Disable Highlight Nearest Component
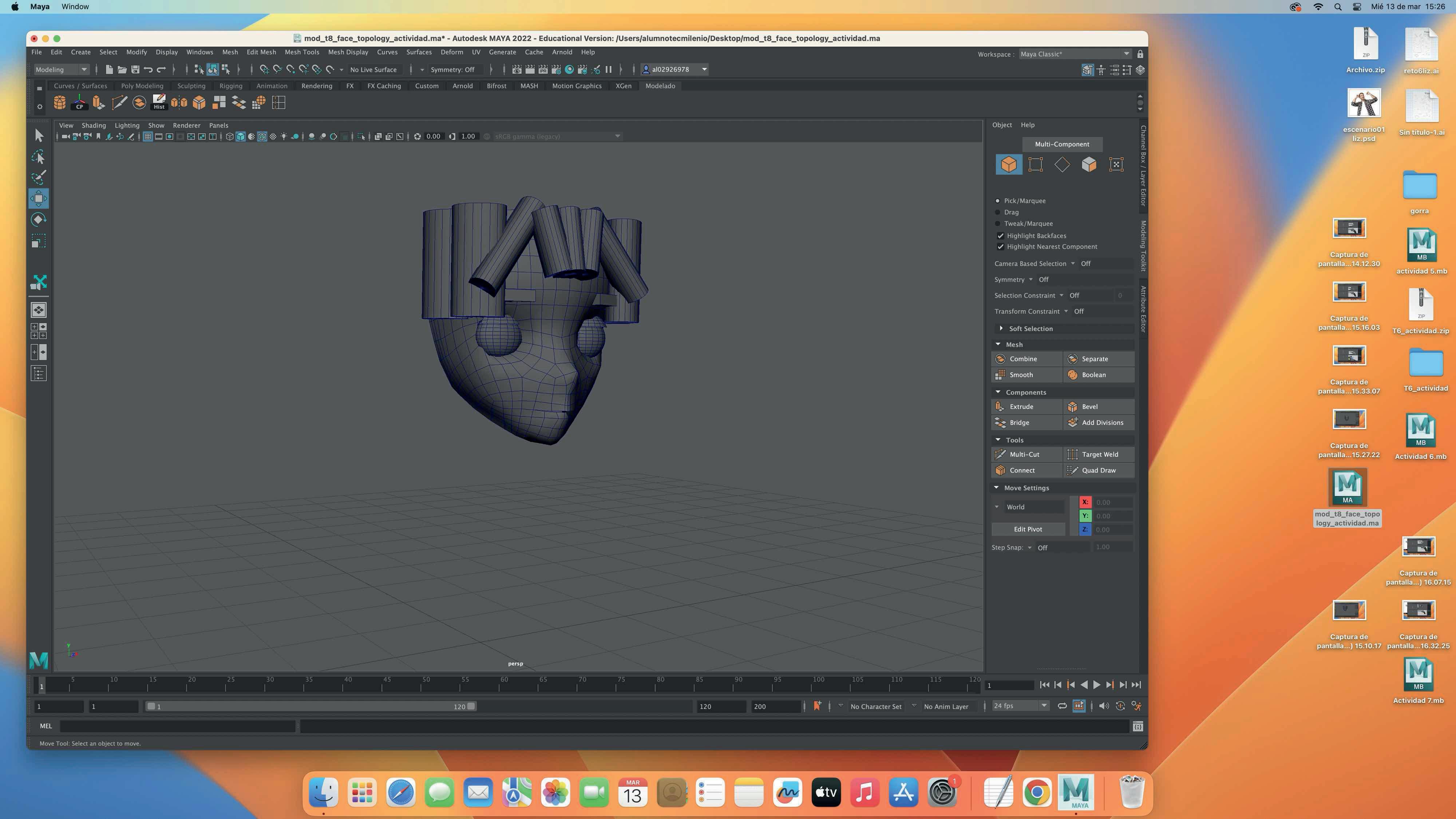1456x819 pixels. (1000, 246)
